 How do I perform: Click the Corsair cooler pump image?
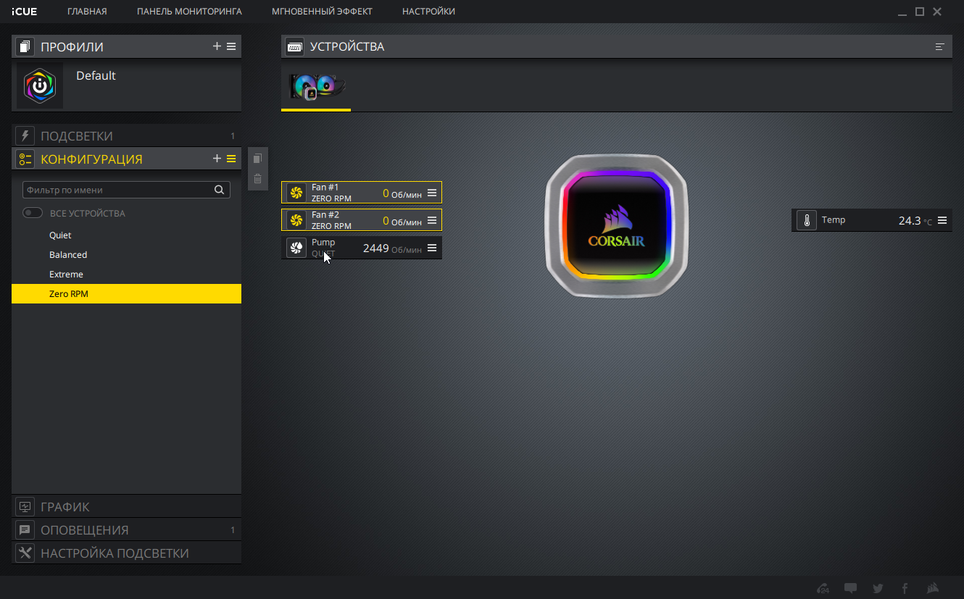(617, 226)
